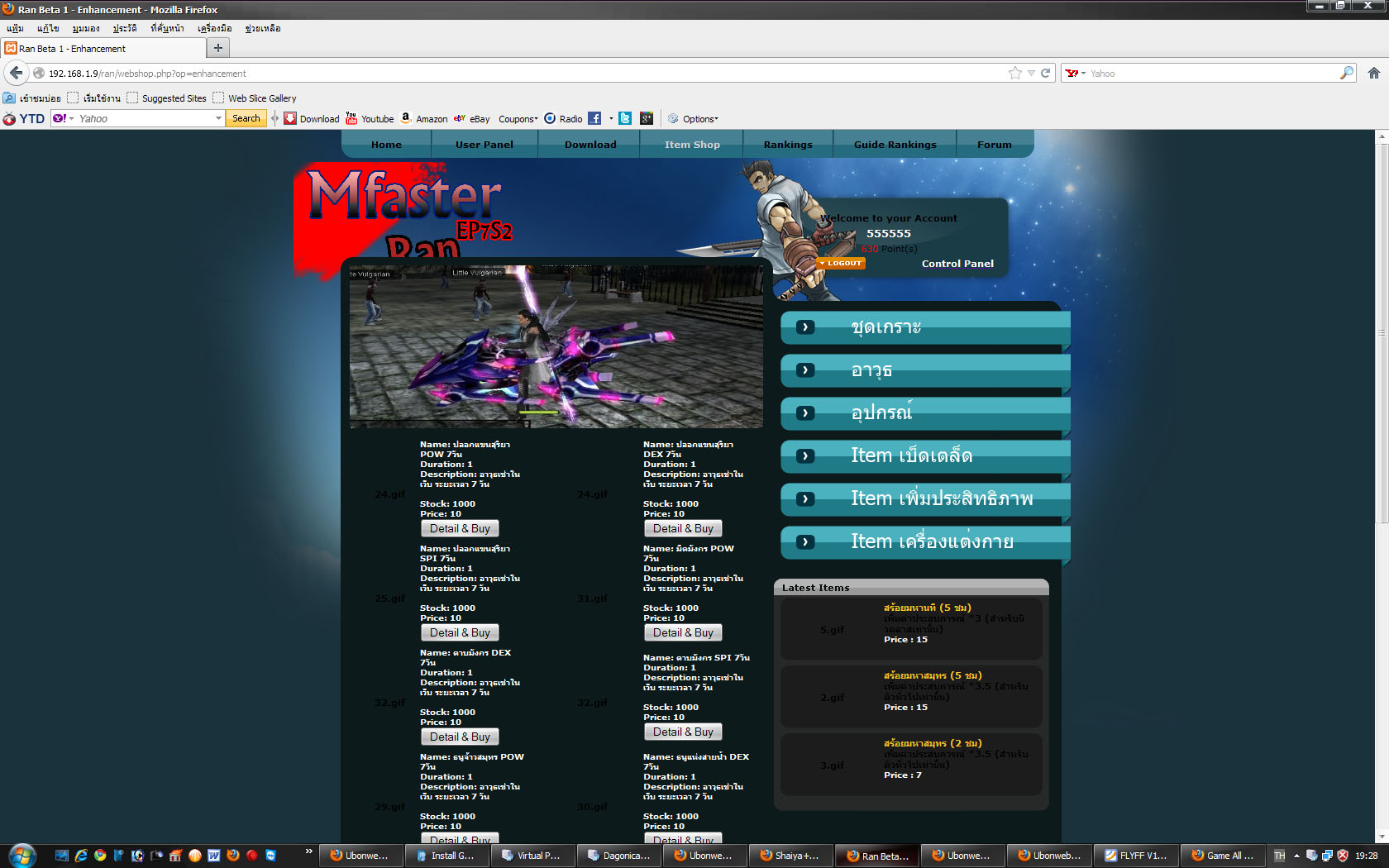Open the User Panel nav link
Viewport: 1389px width, 868px height.
484,145
